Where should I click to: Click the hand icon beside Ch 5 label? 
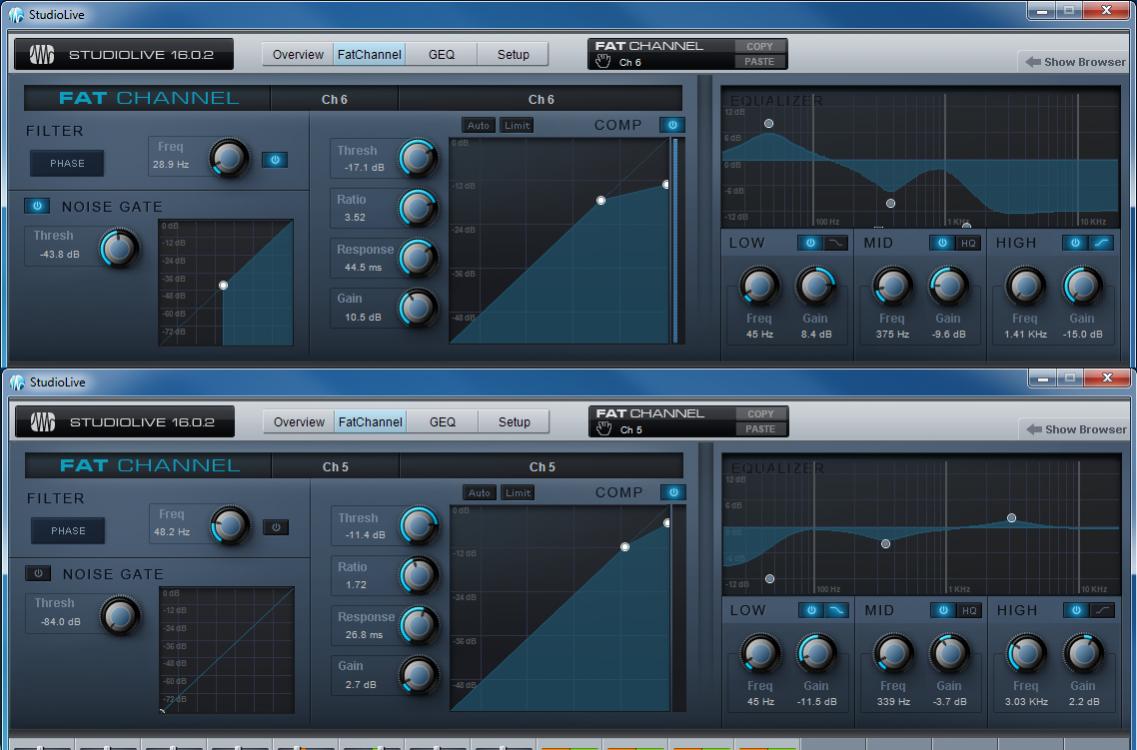603,429
